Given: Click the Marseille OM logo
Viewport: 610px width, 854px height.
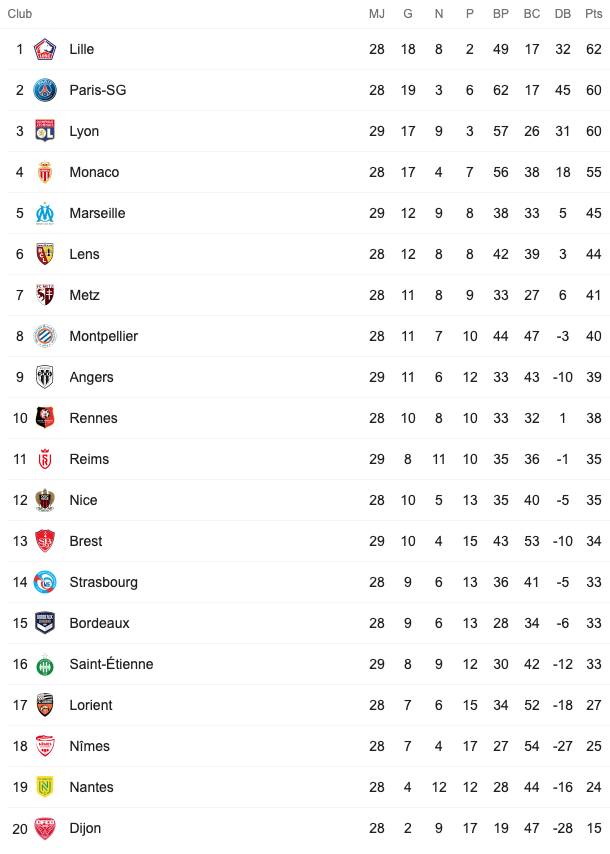Looking at the screenshot, I should [x=45, y=213].
